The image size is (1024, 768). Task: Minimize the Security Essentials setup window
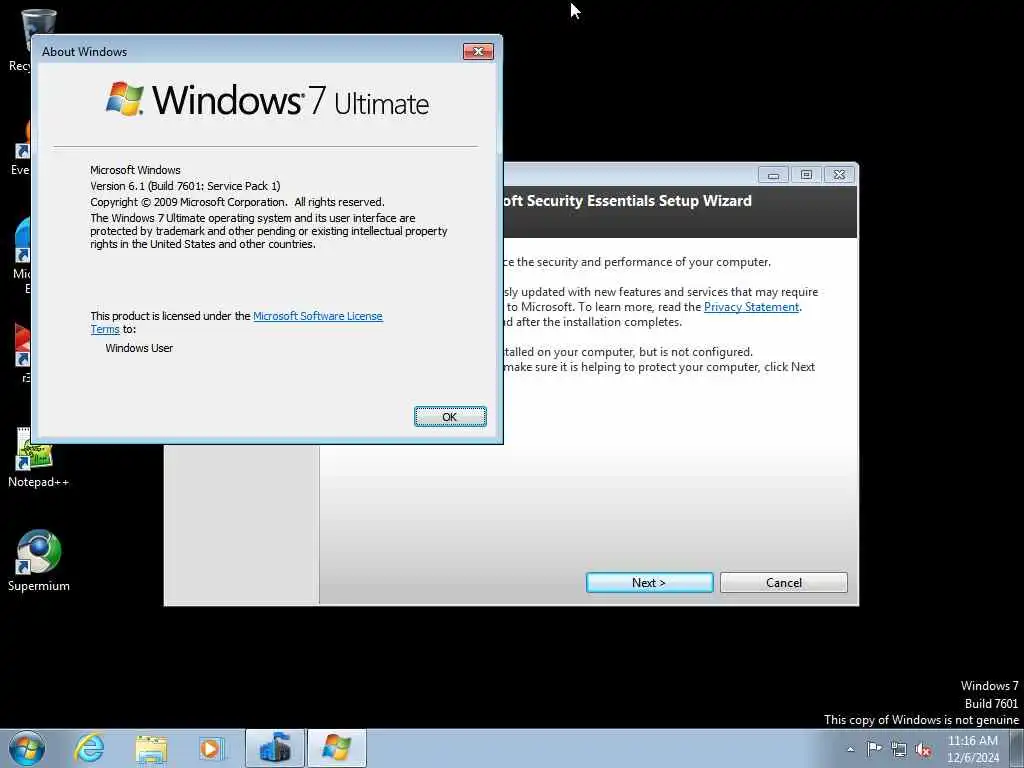click(773, 175)
